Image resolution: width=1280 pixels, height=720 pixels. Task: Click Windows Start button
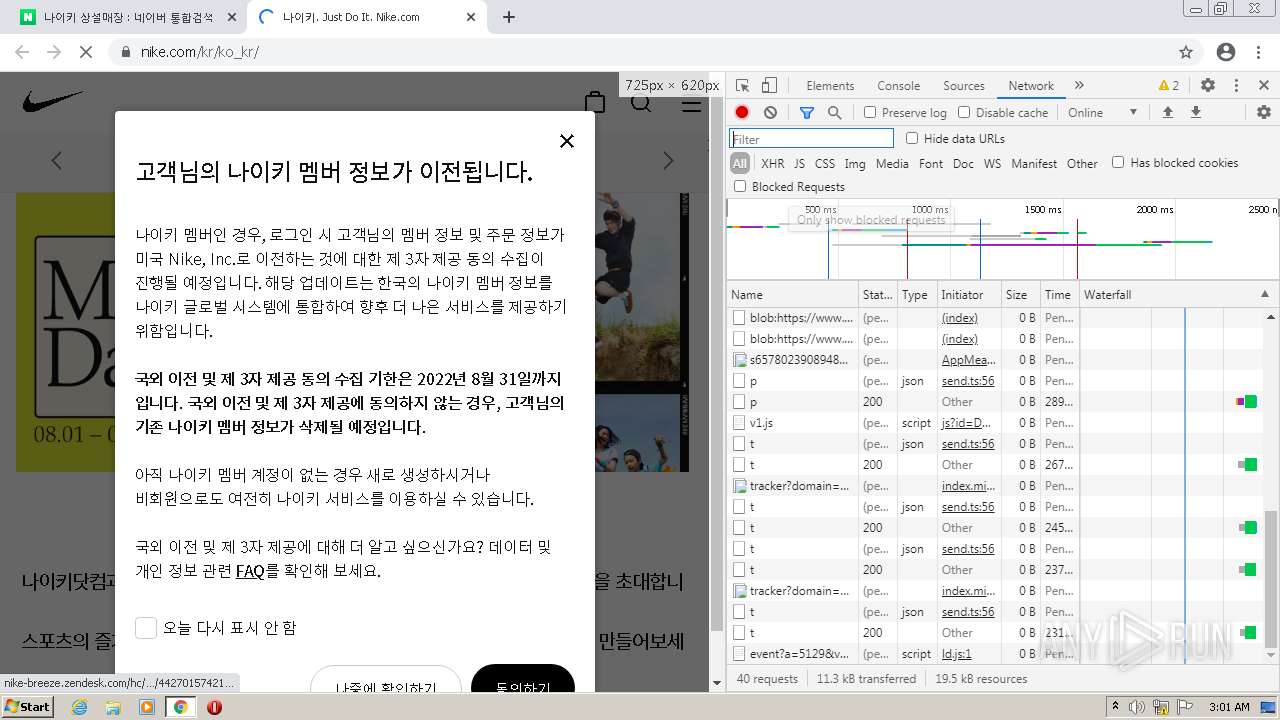pyautogui.click(x=27, y=707)
